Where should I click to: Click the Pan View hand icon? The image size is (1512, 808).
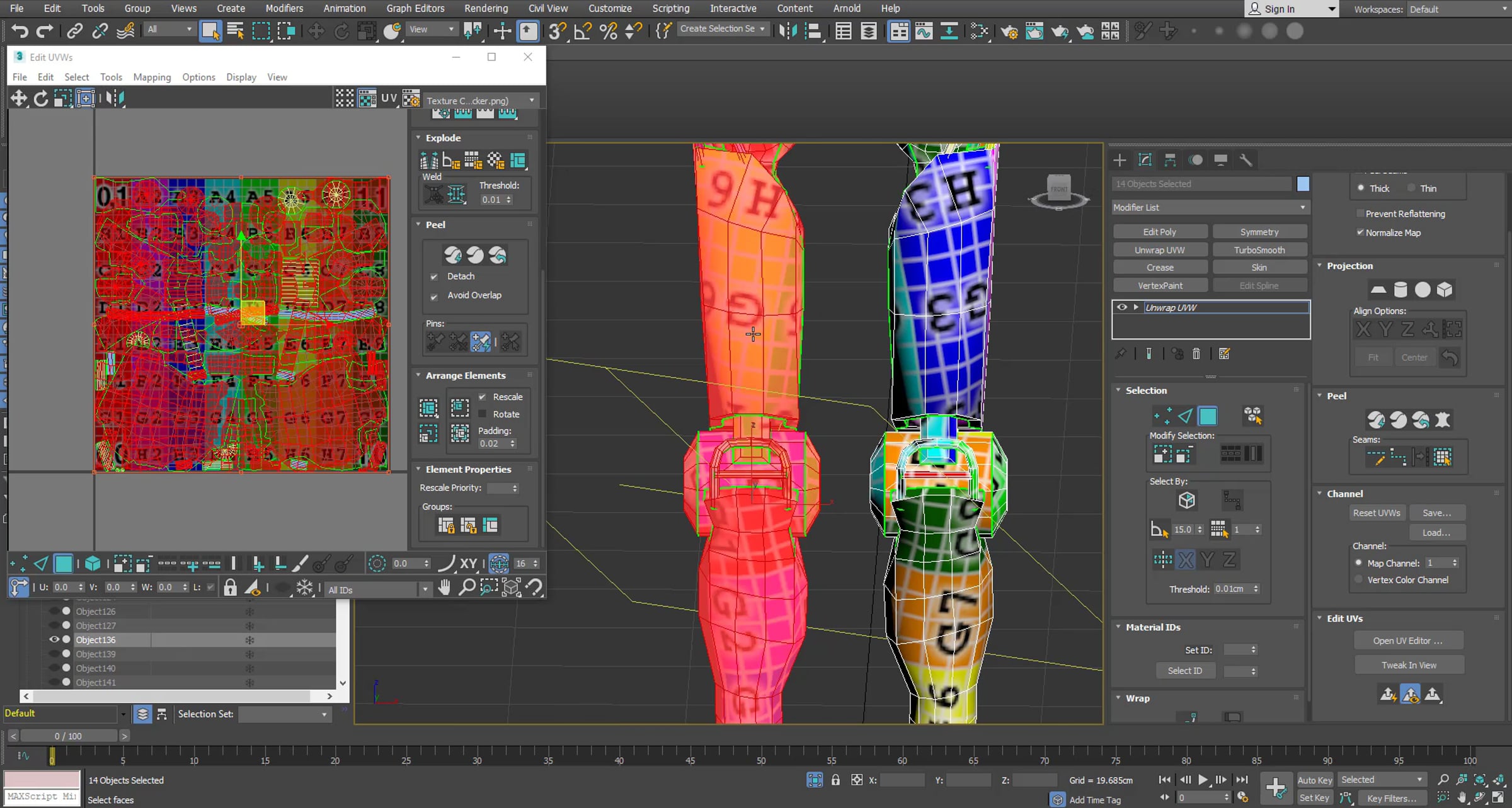click(444, 588)
